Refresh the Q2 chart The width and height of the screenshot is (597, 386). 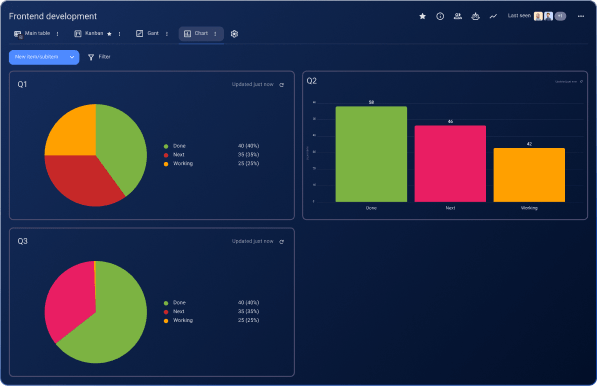581,81
